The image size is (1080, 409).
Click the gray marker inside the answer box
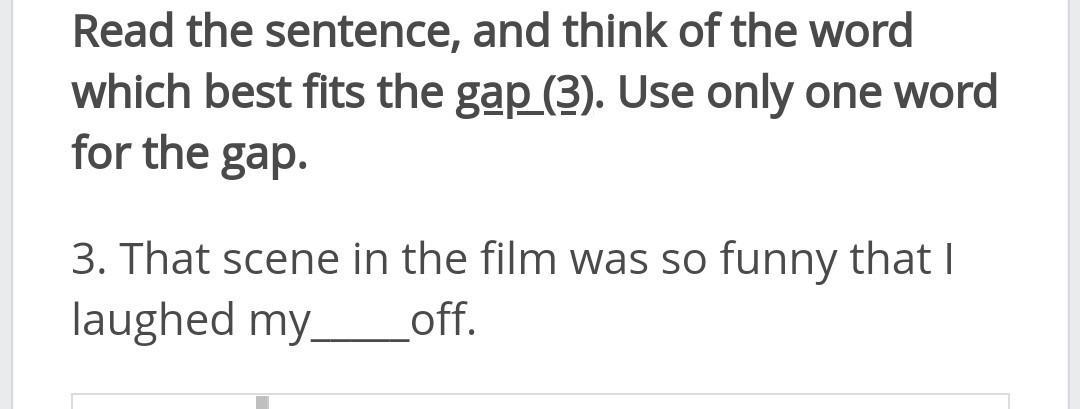point(262,402)
